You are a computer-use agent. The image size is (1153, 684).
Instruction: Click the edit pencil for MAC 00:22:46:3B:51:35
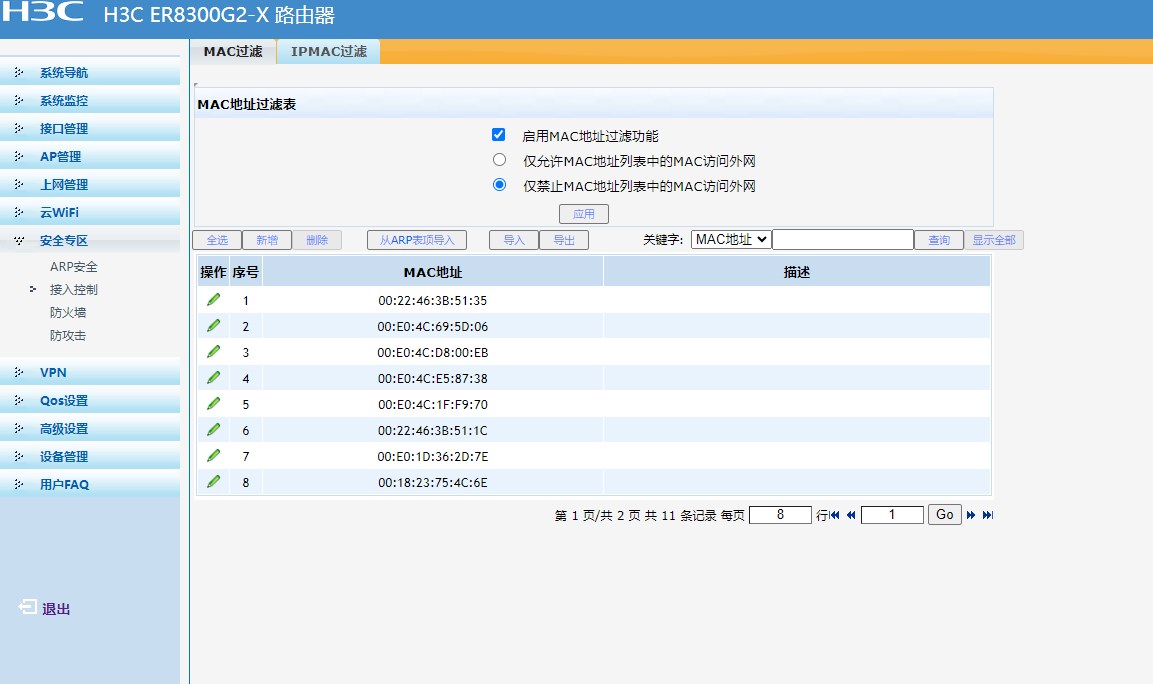coord(213,300)
